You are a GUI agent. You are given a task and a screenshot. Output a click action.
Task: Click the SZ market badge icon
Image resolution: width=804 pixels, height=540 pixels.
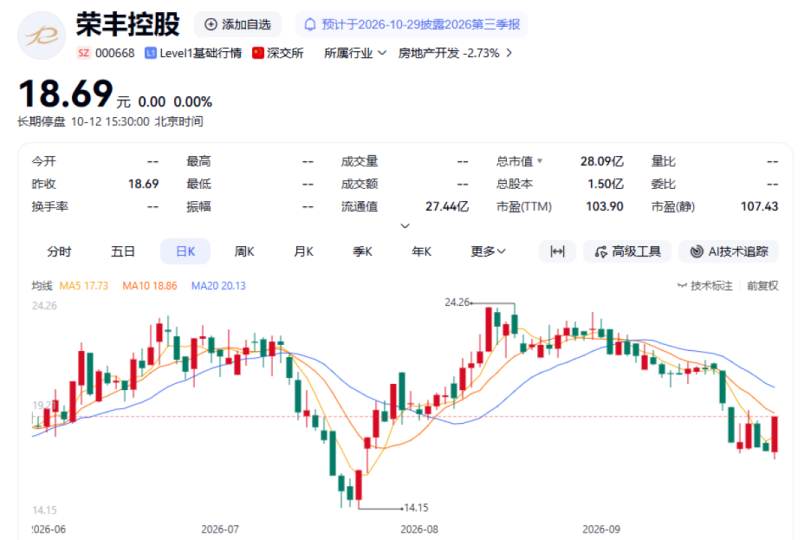[84, 53]
